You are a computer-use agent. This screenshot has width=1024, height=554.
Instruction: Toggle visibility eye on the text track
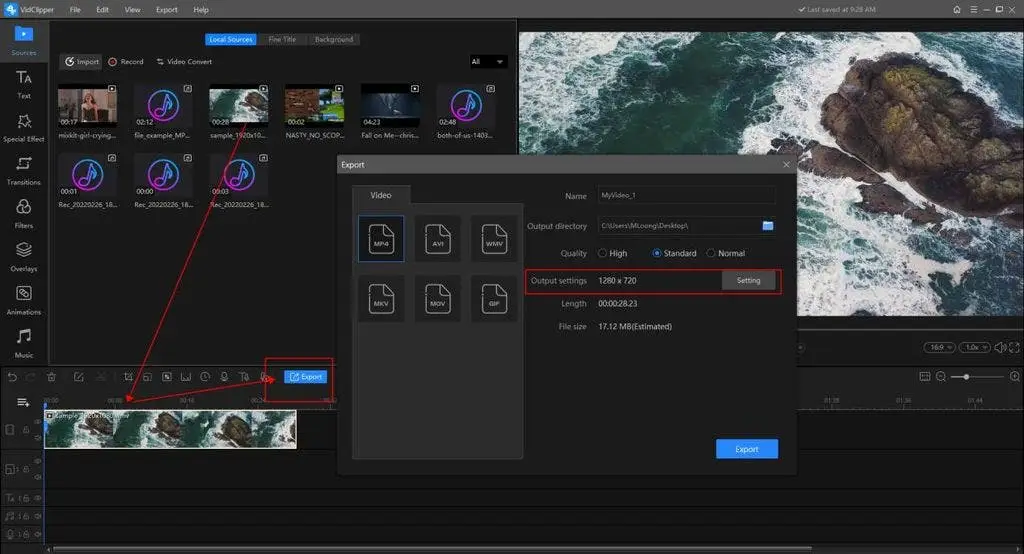[x=38, y=498]
